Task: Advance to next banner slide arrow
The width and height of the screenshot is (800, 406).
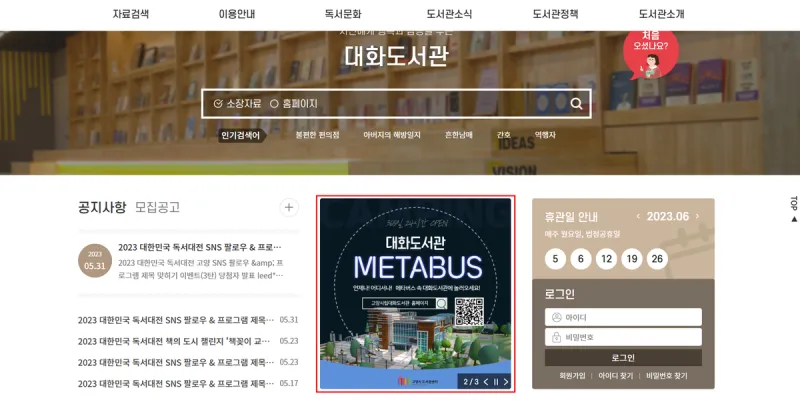Action: pyautogui.click(x=506, y=382)
